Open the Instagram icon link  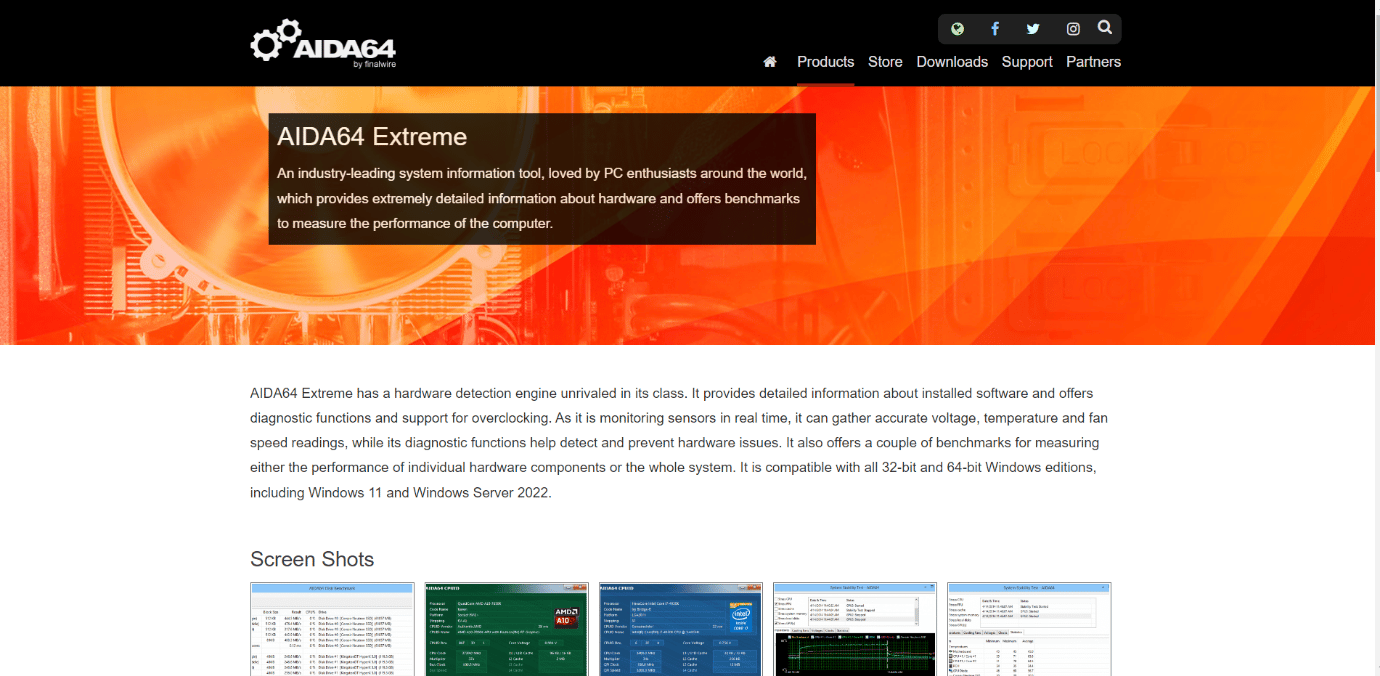[x=1073, y=29]
